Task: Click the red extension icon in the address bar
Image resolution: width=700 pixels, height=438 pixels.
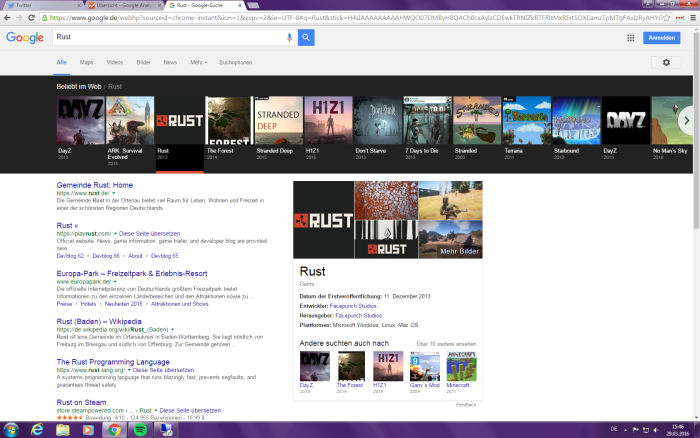Action: 680,18
